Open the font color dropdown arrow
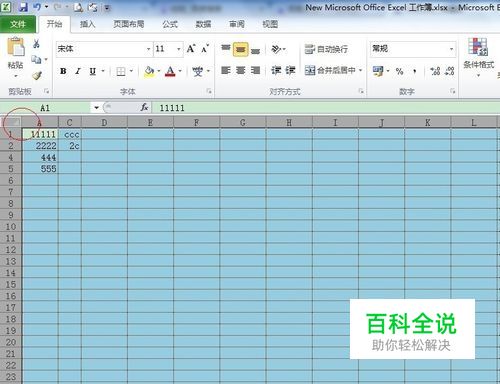Screen dimensions: 500x384 coord(180,71)
